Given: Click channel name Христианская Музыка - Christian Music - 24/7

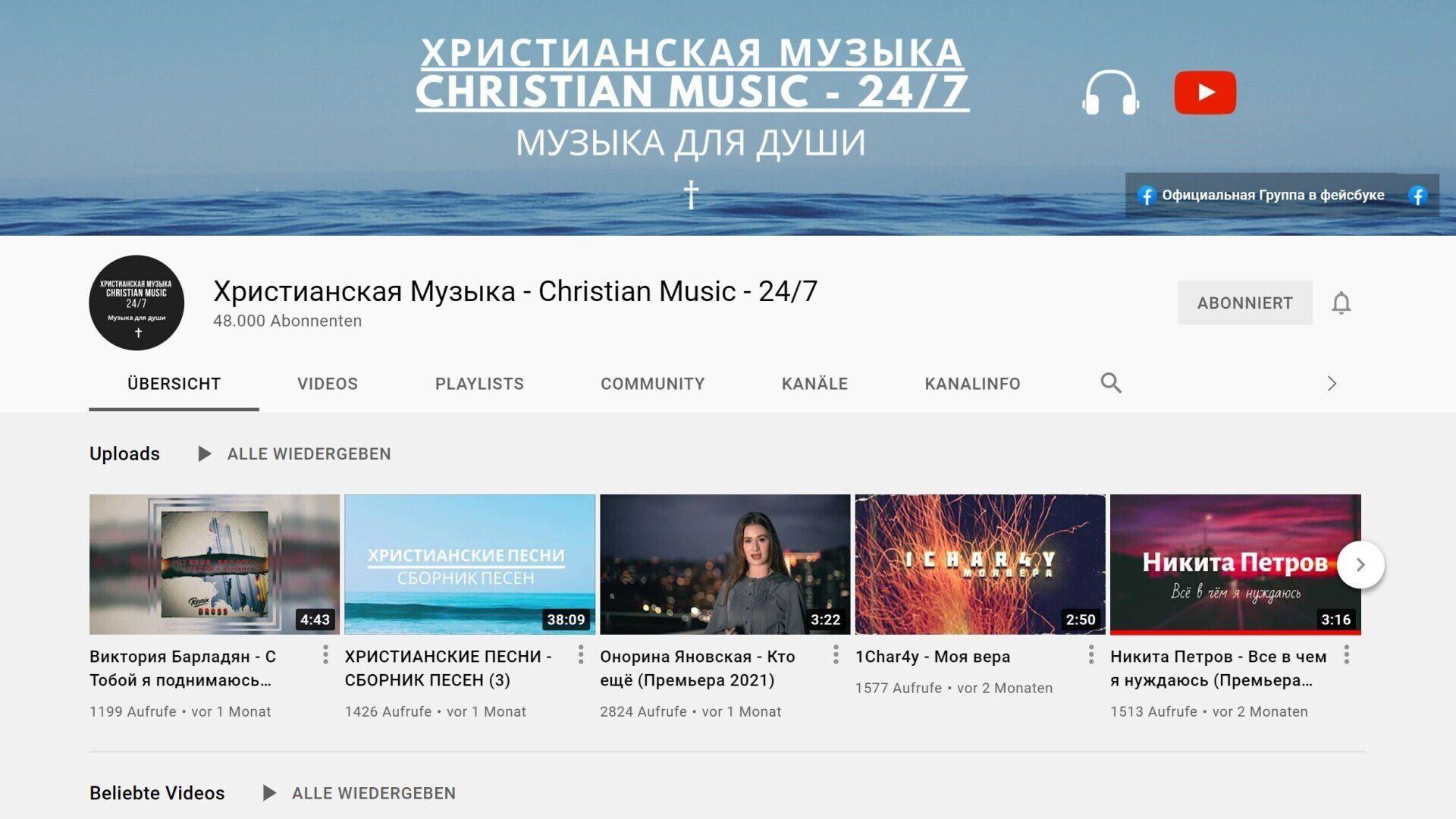Looking at the screenshot, I should [515, 291].
